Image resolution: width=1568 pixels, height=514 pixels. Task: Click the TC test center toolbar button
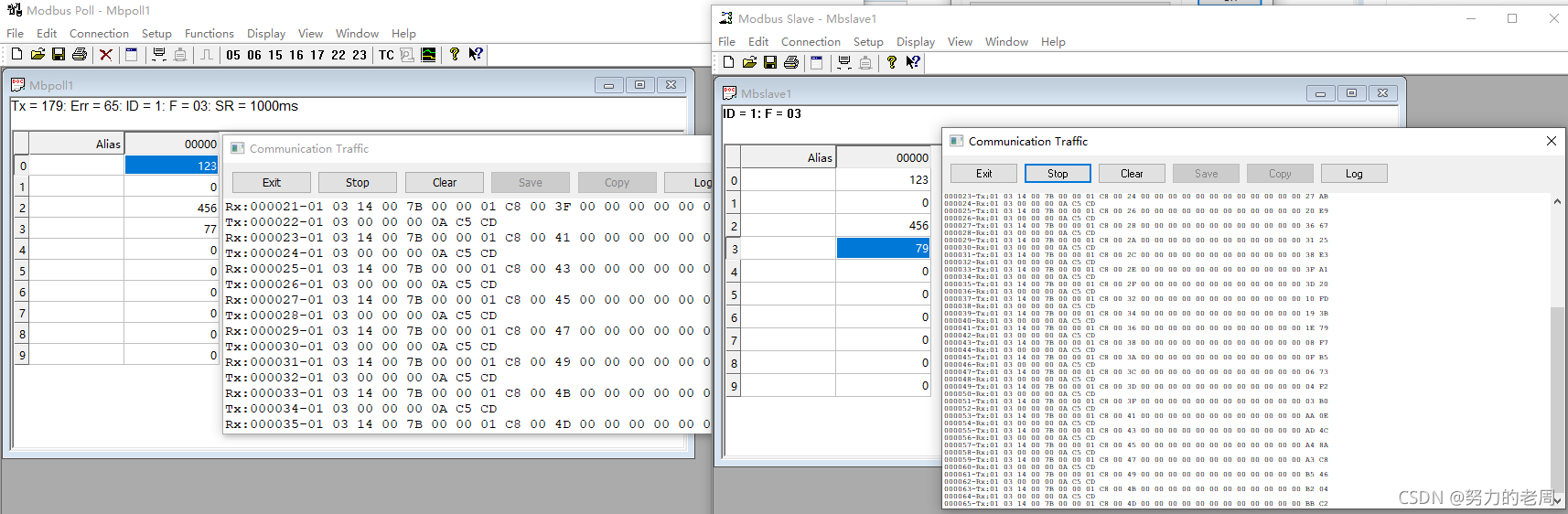(x=386, y=55)
